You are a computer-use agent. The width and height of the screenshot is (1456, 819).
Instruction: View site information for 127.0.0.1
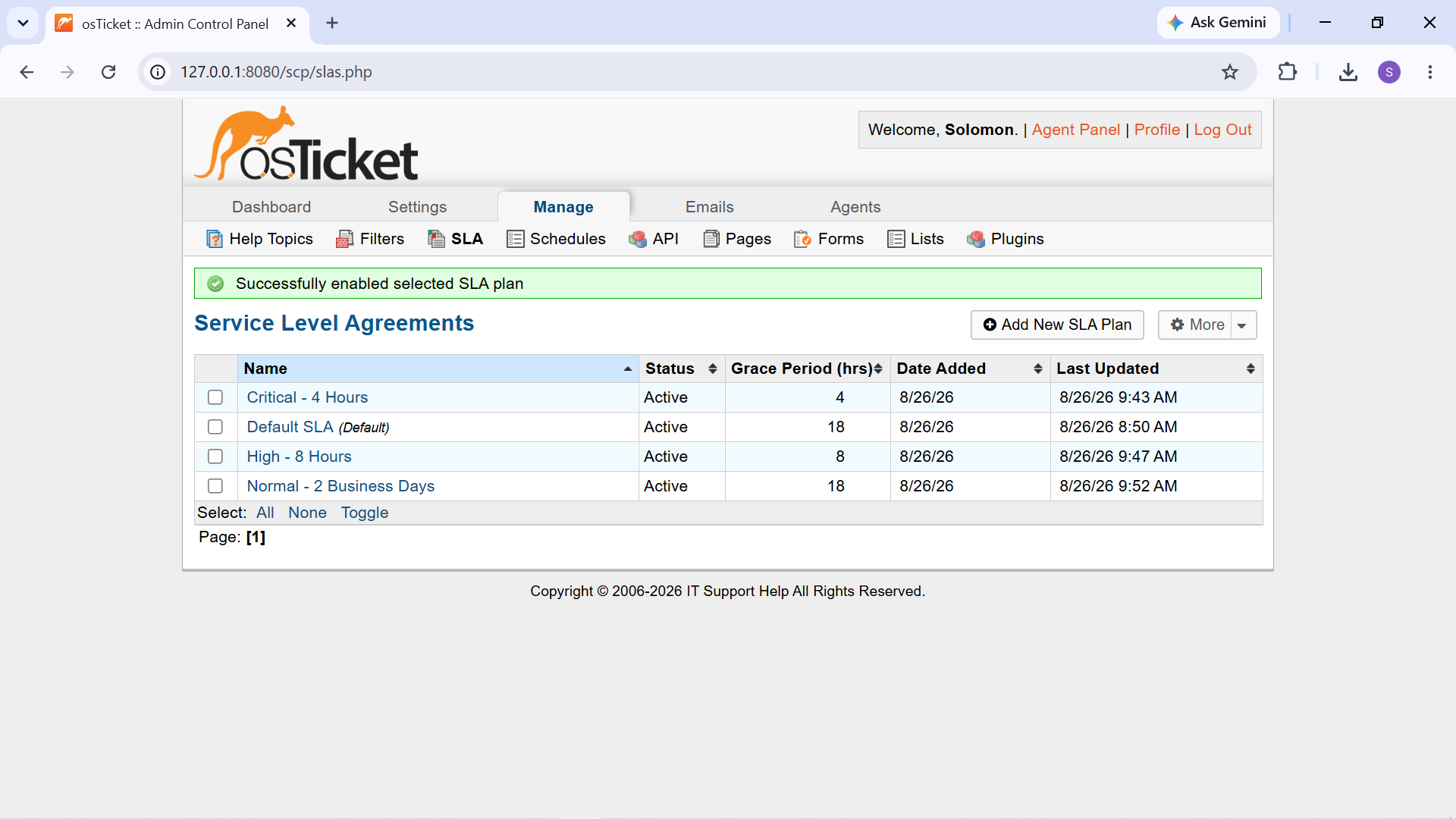pyautogui.click(x=158, y=72)
